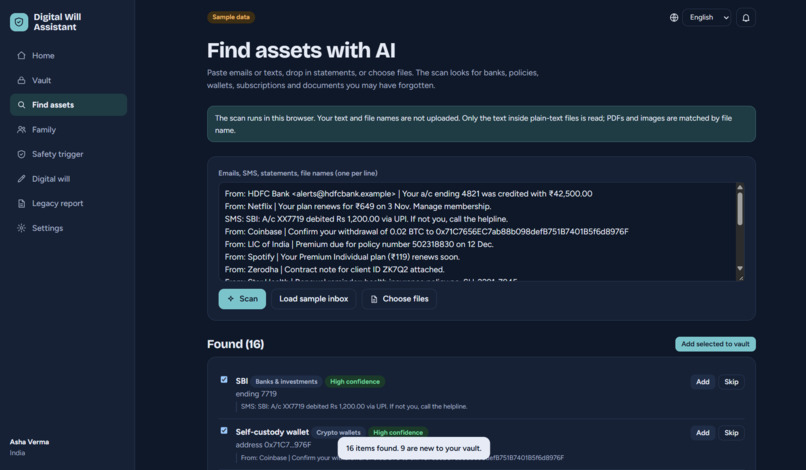This screenshot has height=470, width=806.
Task: Click the Self-custody wallet High confidence tag
Action: click(x=398, y=432)
